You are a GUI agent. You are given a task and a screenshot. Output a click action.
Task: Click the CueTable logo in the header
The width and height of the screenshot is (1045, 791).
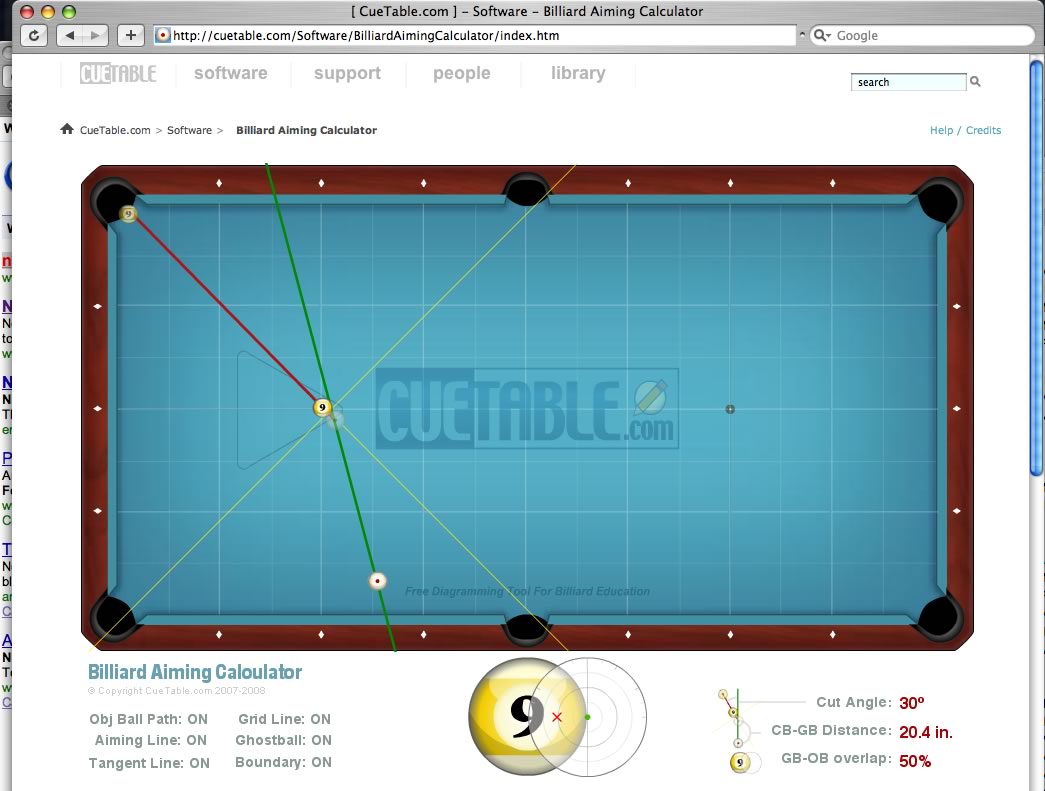click(118, 73)
